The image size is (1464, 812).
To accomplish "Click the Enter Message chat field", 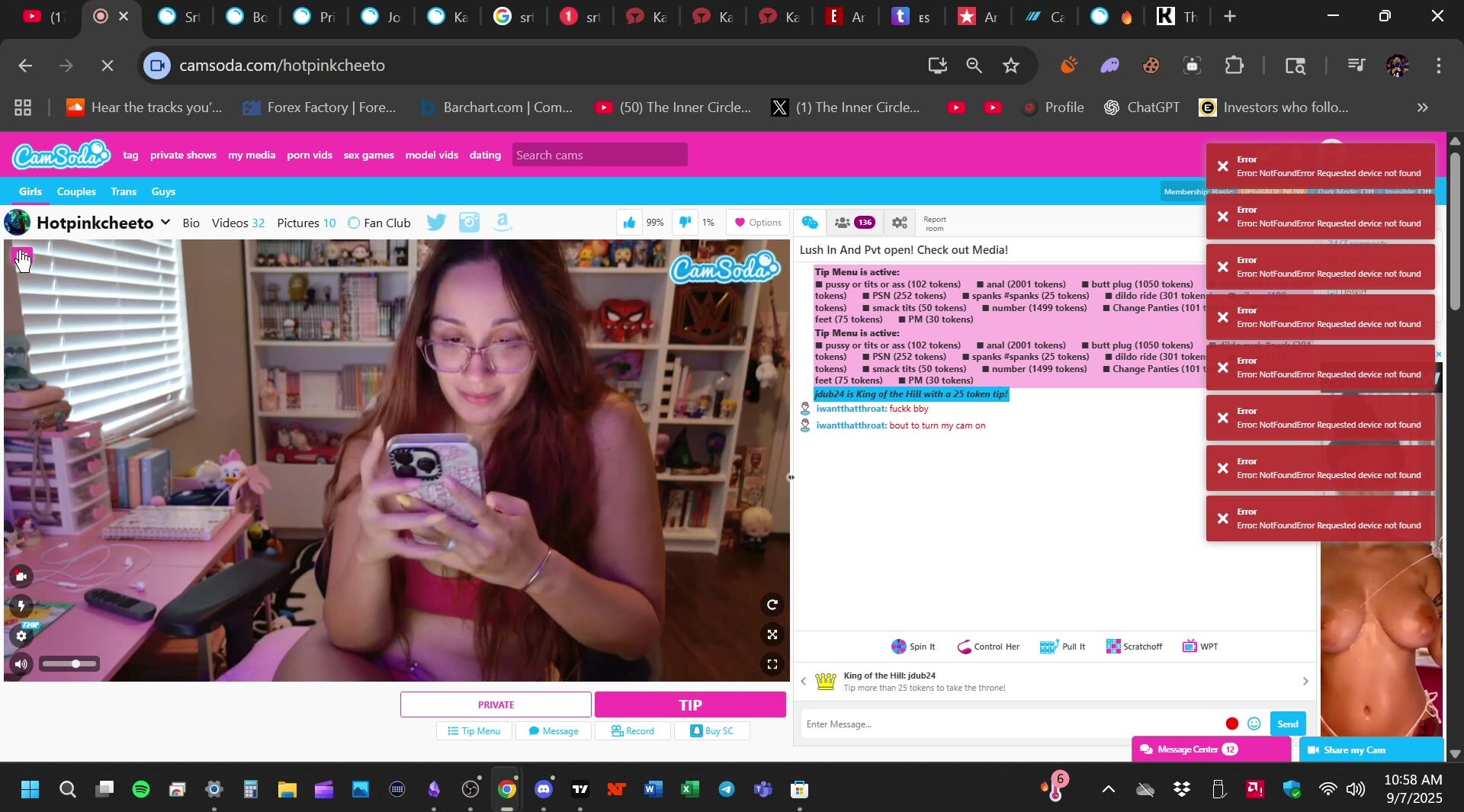I will point(1010,724).
